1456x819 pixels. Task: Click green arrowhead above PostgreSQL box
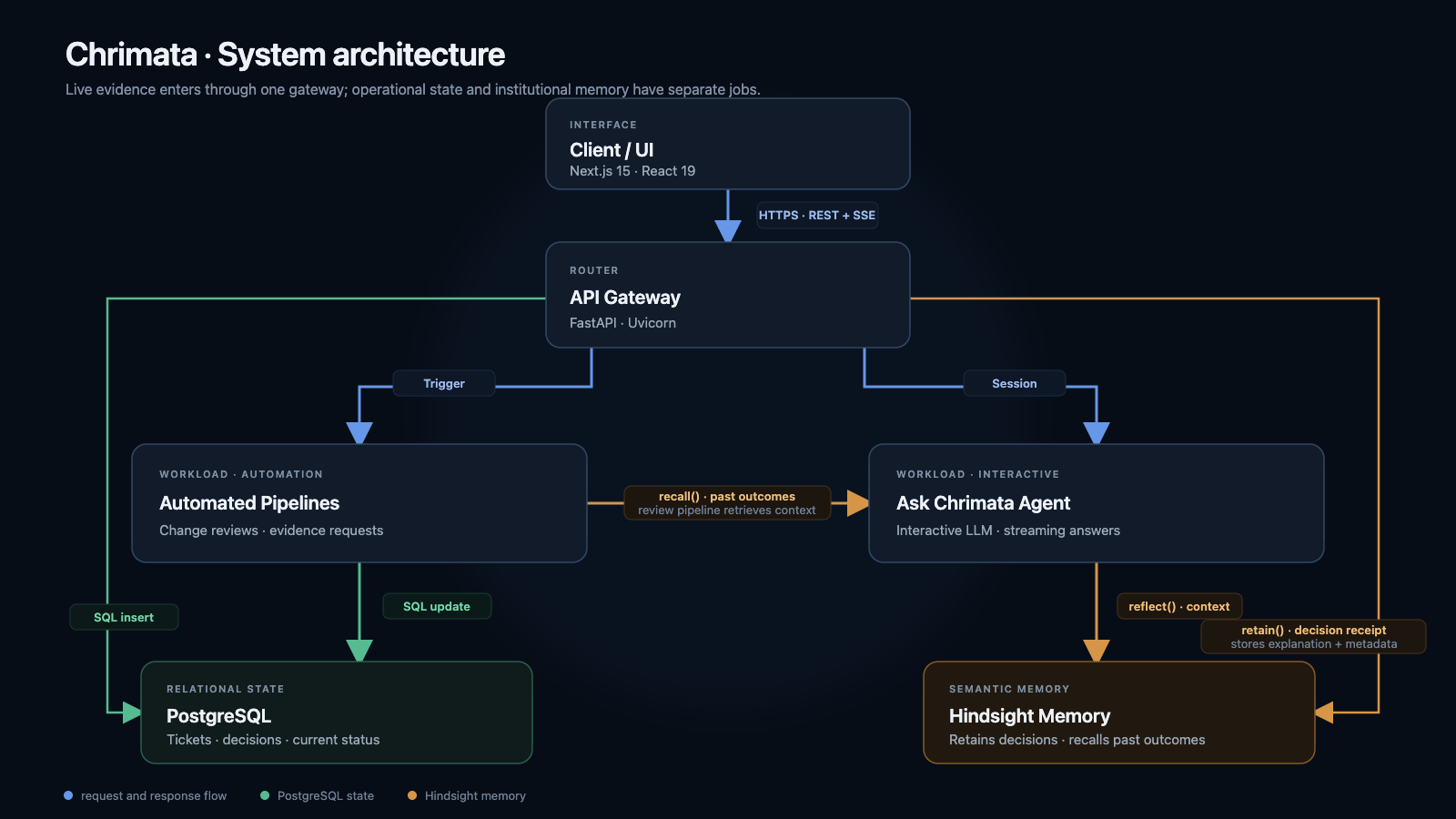tap(359, 651)
